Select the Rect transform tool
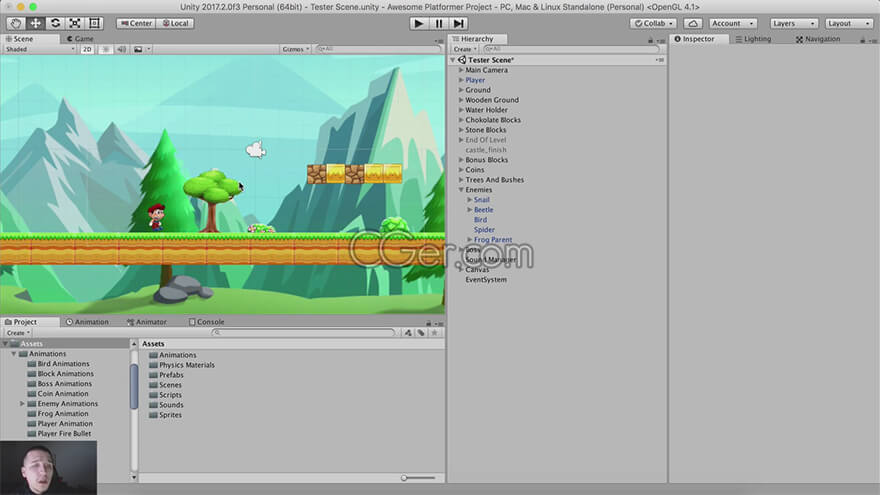 [94, 23]
